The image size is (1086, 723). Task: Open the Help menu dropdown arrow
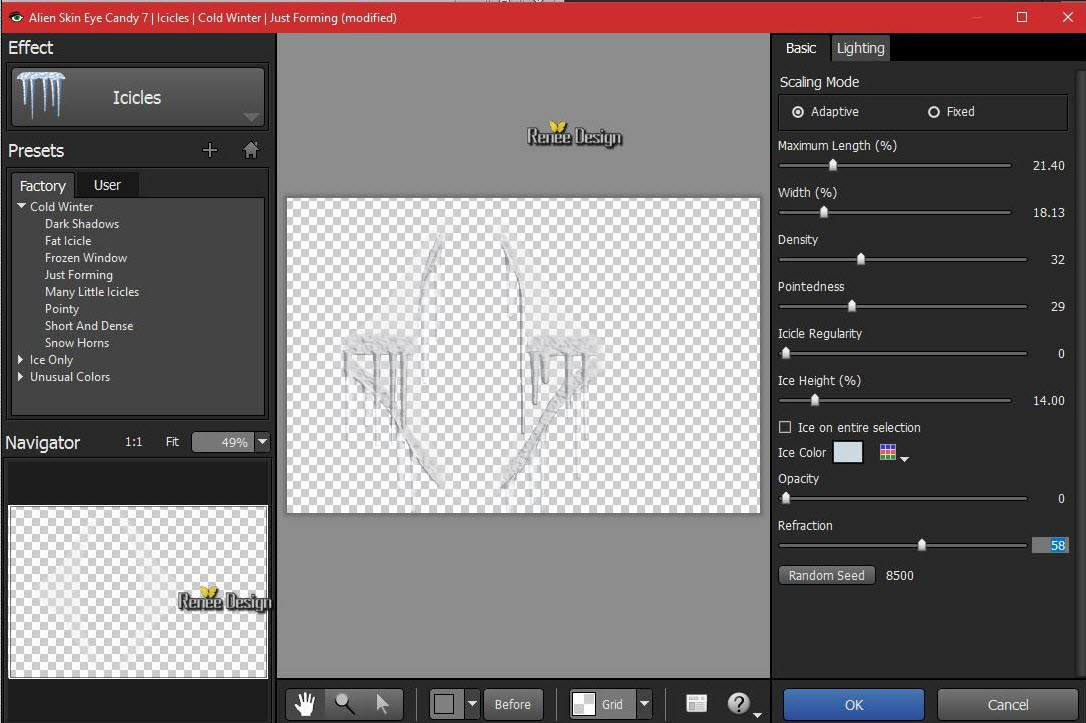click(758, 715)
